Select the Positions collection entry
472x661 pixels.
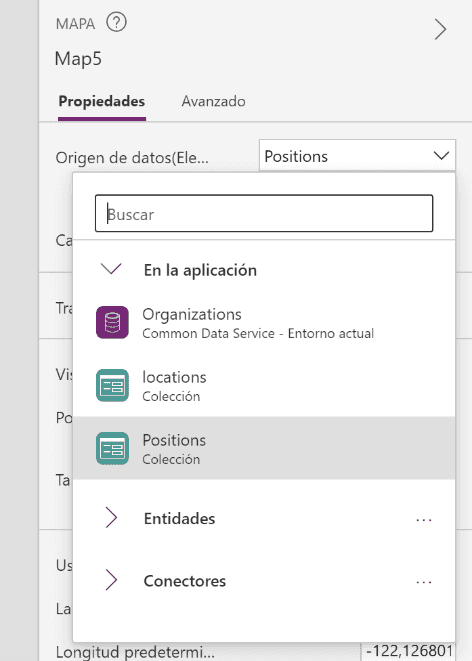point(264,448)
